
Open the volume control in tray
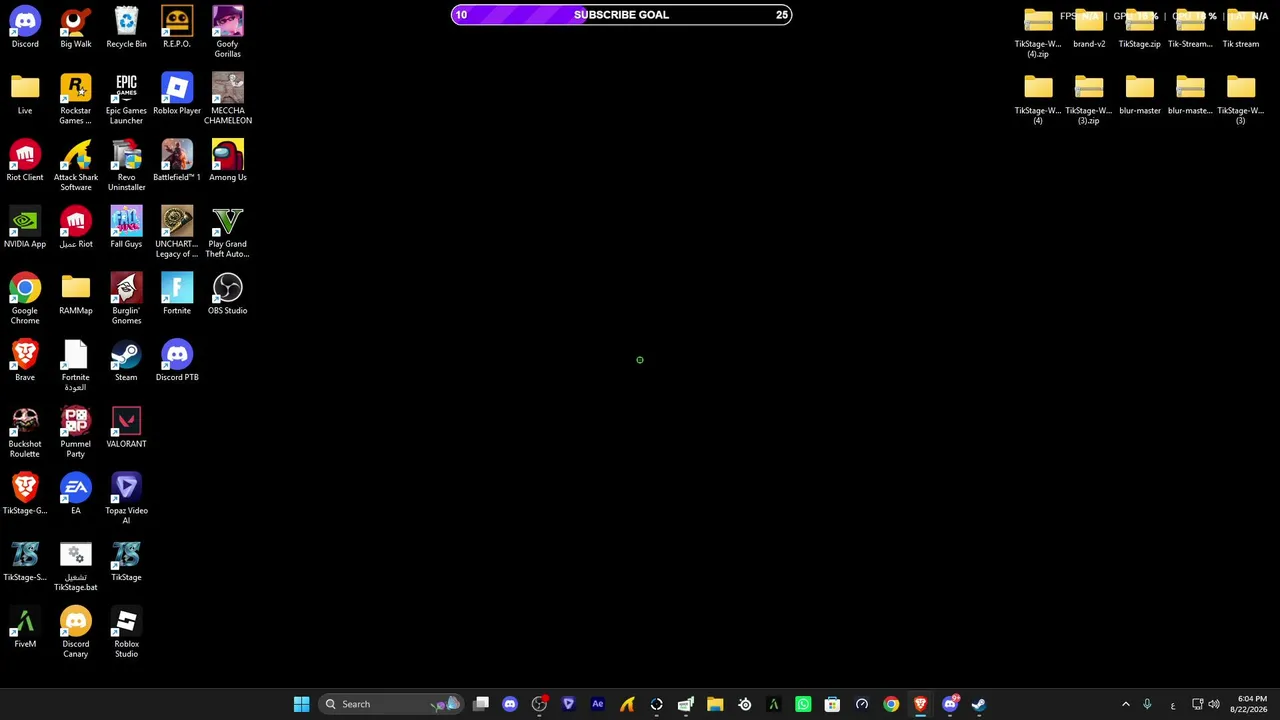point(1214,704)
